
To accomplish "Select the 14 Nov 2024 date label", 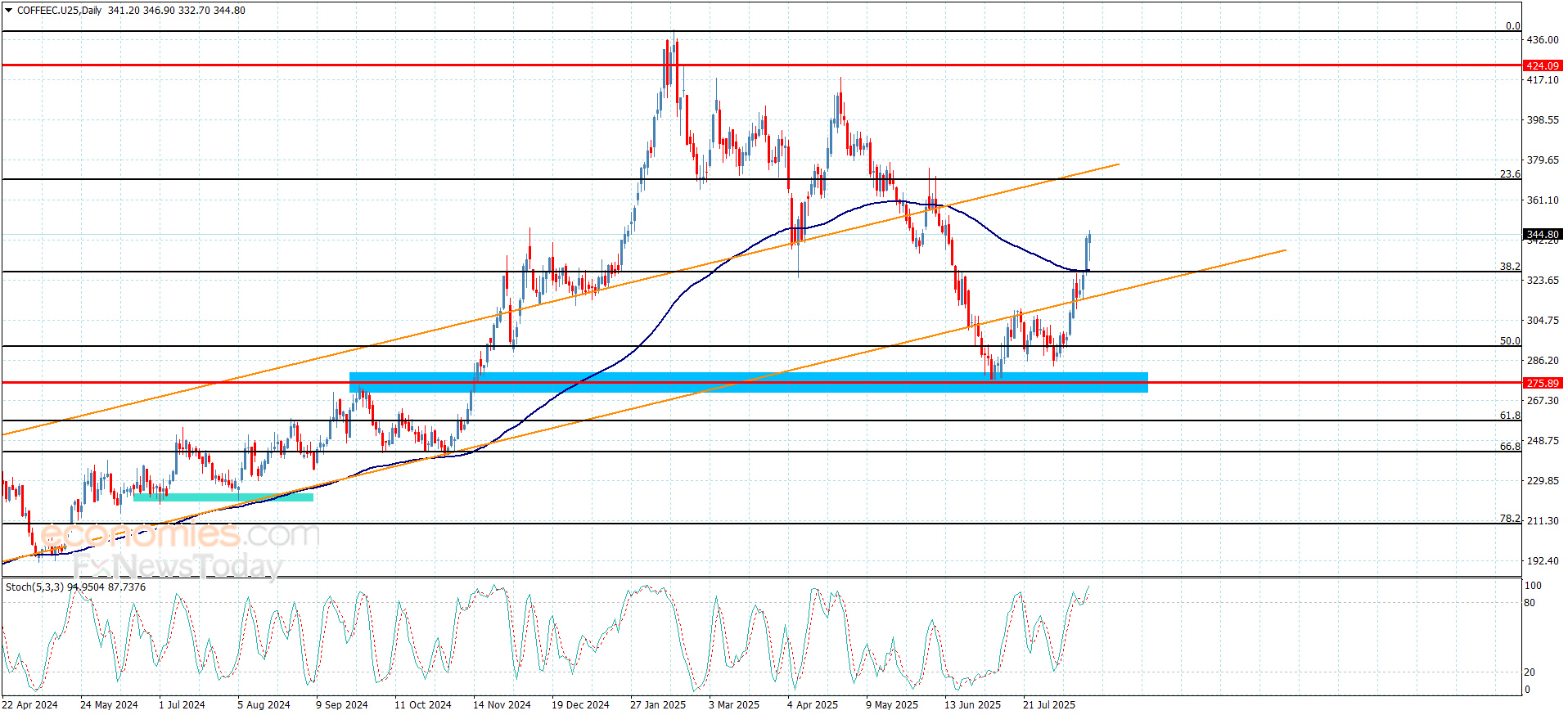I will click(x=502, y=705).
